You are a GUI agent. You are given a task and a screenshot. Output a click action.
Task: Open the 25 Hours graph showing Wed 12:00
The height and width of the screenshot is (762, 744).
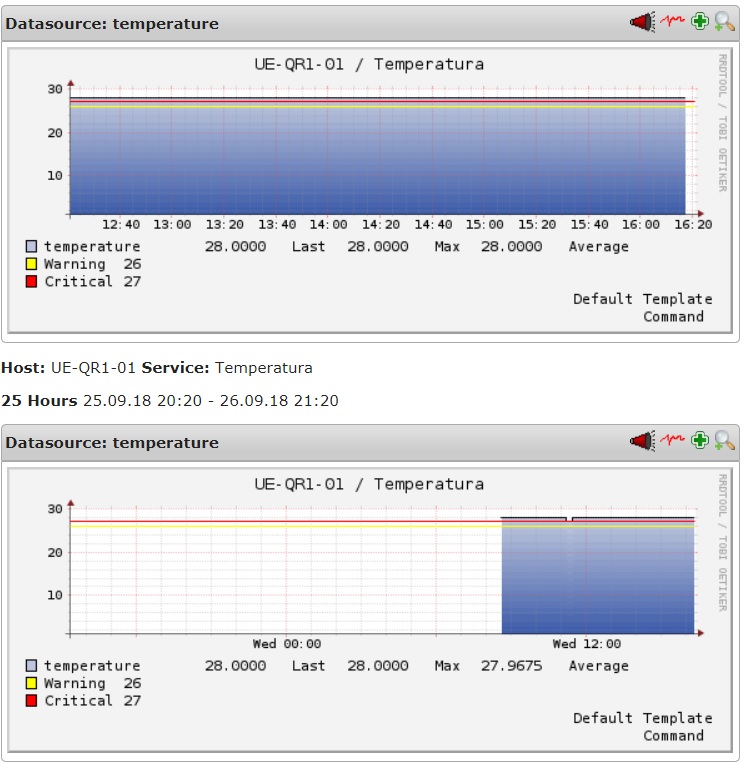370,570
